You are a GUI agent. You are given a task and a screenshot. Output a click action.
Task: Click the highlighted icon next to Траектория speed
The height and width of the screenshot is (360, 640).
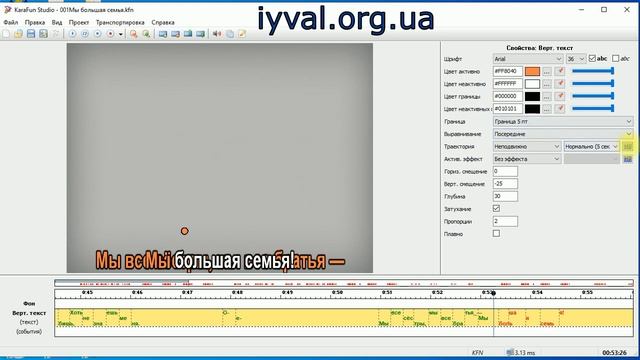[x=628, y=147]
